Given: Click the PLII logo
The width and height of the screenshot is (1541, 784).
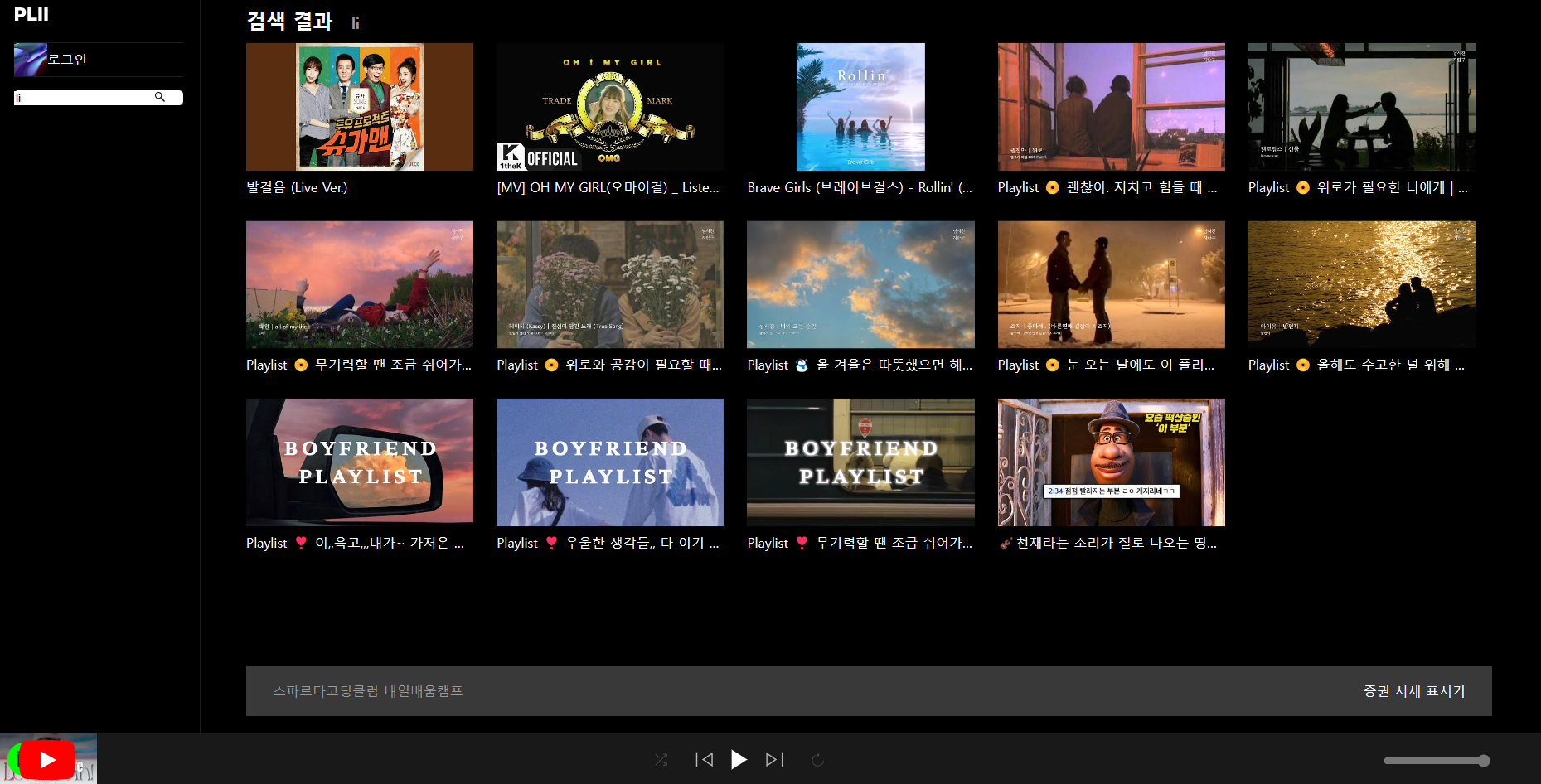Looking at the screenshot, I should [x=31, y=14].
